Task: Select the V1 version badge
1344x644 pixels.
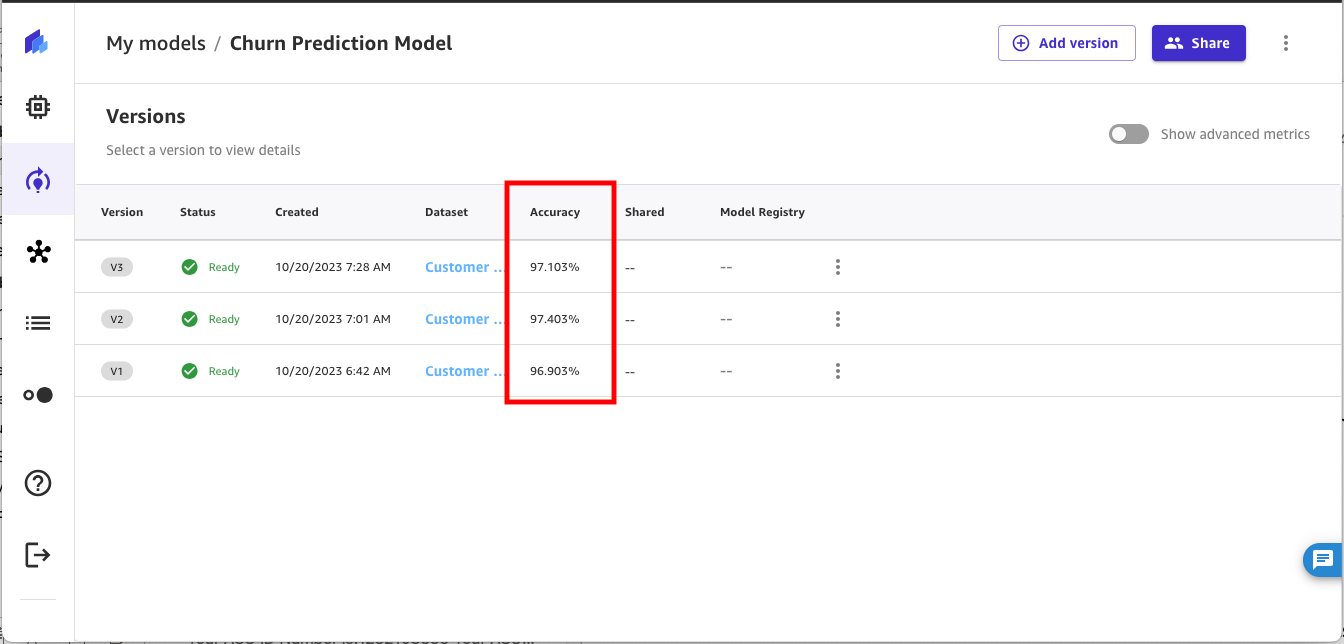Action: [117, 371]
